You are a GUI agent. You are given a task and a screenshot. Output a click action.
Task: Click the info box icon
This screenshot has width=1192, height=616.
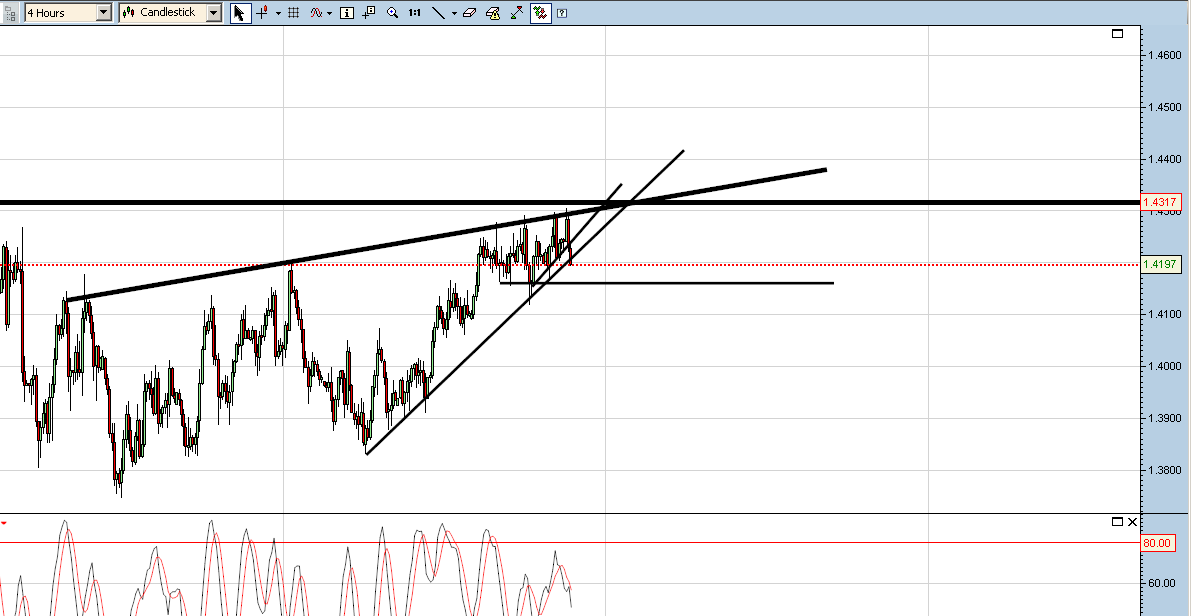pyautogui.click(x=347, y=13)
